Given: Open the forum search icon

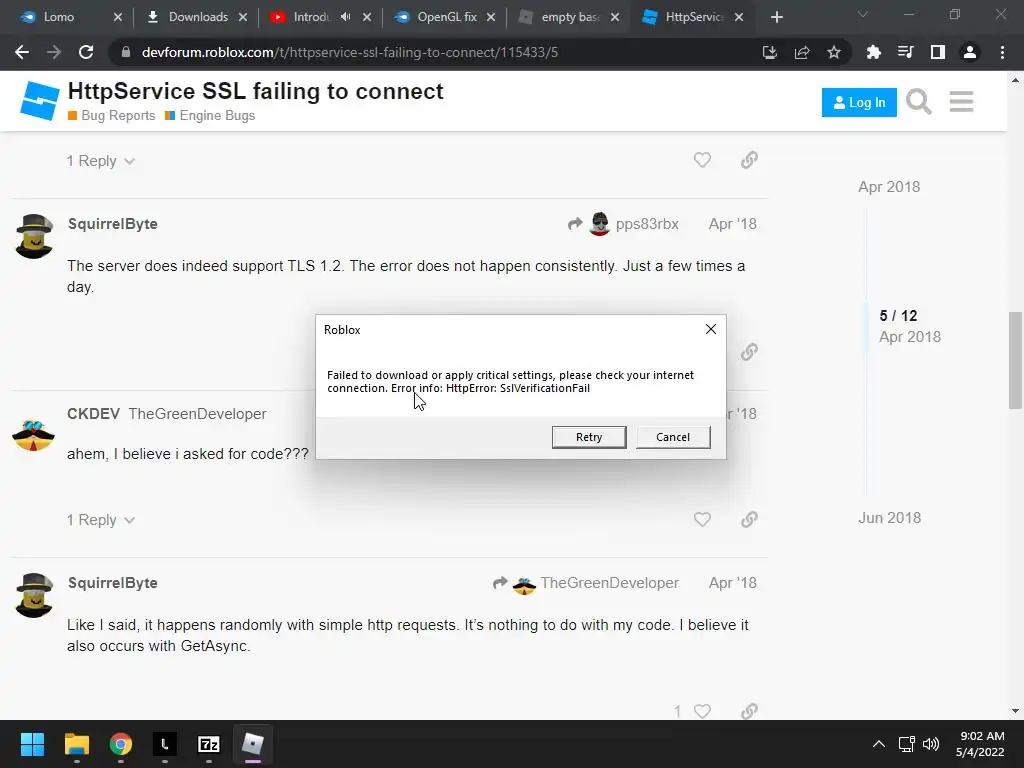Looking at the screenshot, I should point(918,102).
